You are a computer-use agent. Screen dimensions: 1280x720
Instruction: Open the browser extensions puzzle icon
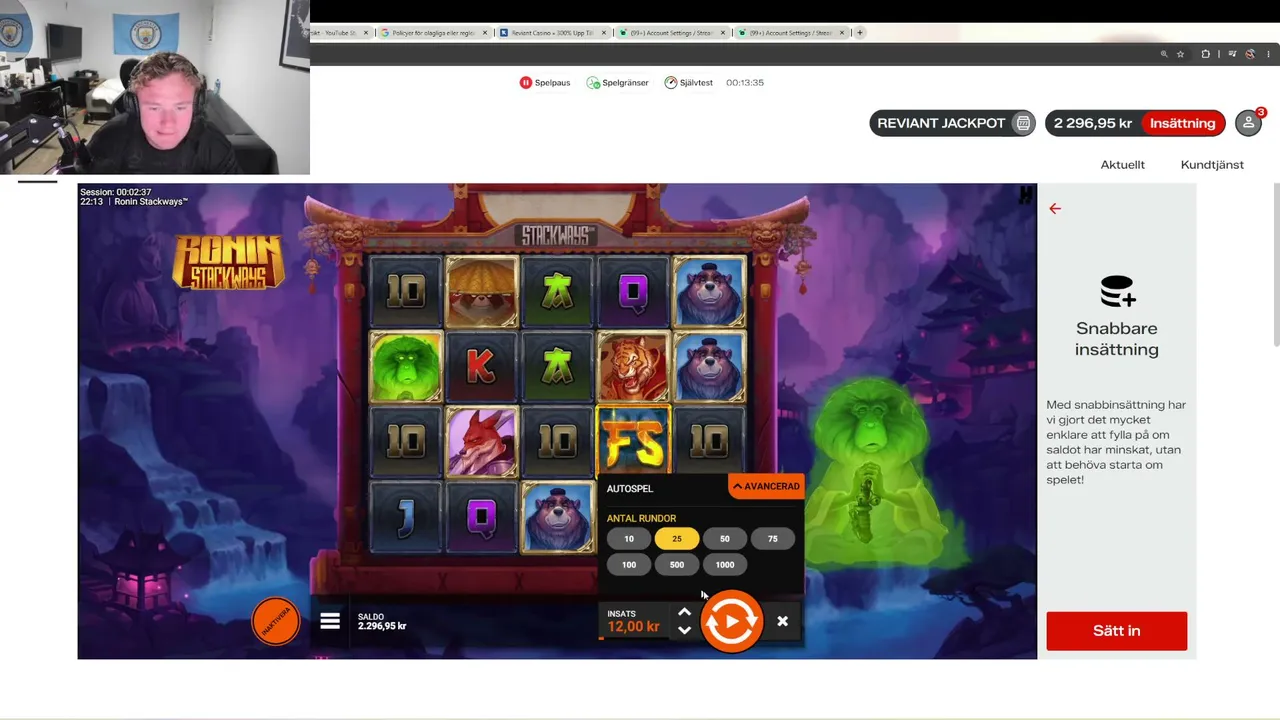click(1205, 54)
